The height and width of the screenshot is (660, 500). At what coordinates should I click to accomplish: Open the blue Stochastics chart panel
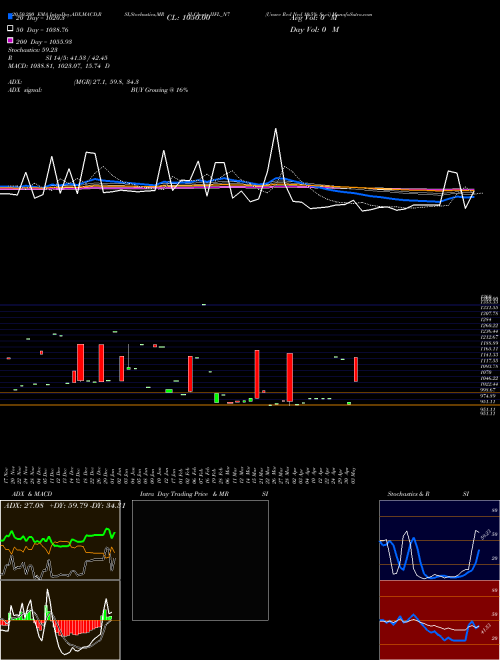pos(439,540)
